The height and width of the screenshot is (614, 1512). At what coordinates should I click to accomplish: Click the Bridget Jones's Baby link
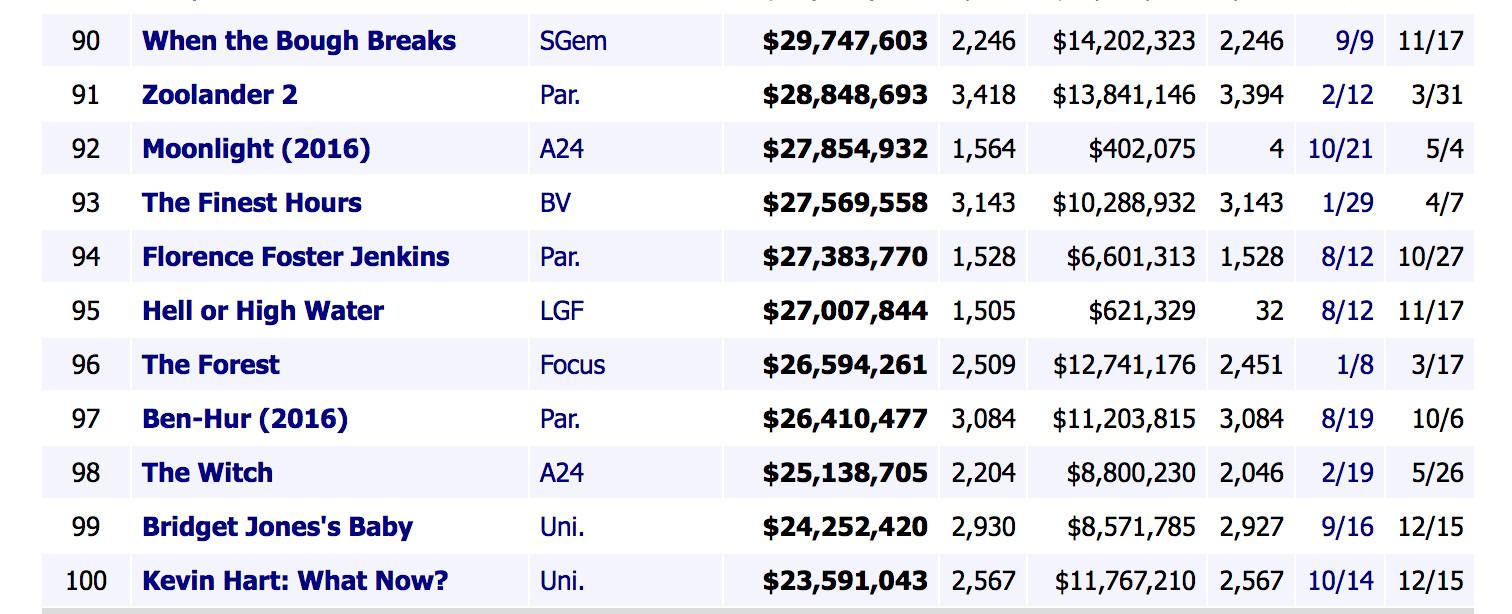(277, 527)
